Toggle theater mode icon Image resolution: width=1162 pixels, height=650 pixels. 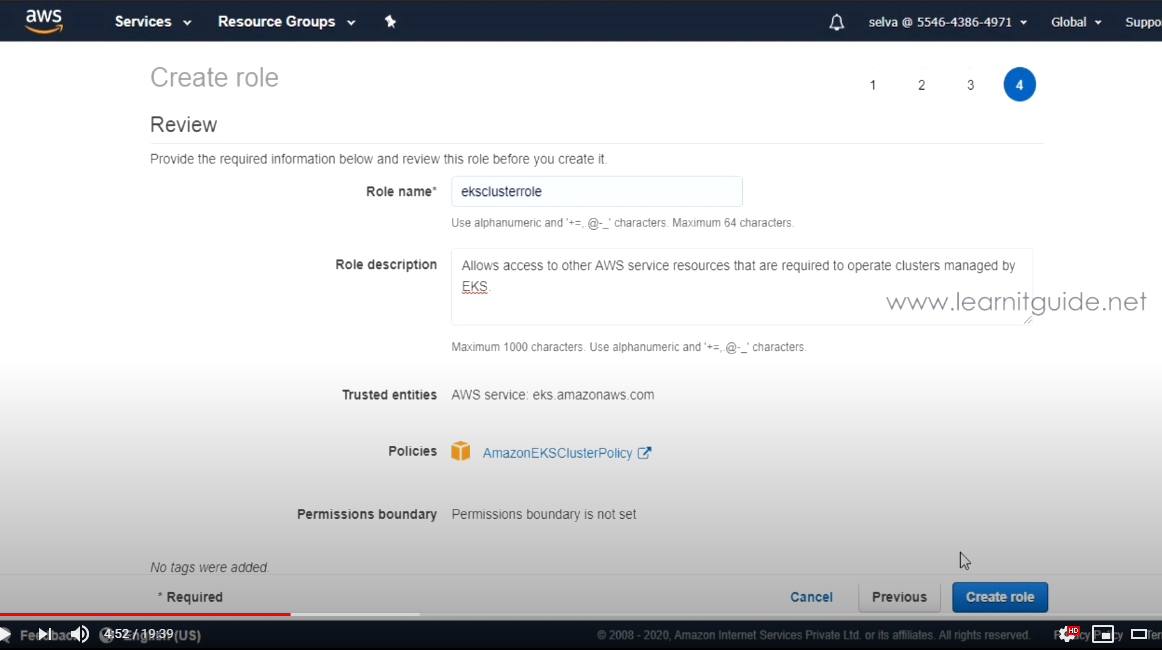(x=1139, y=634)
